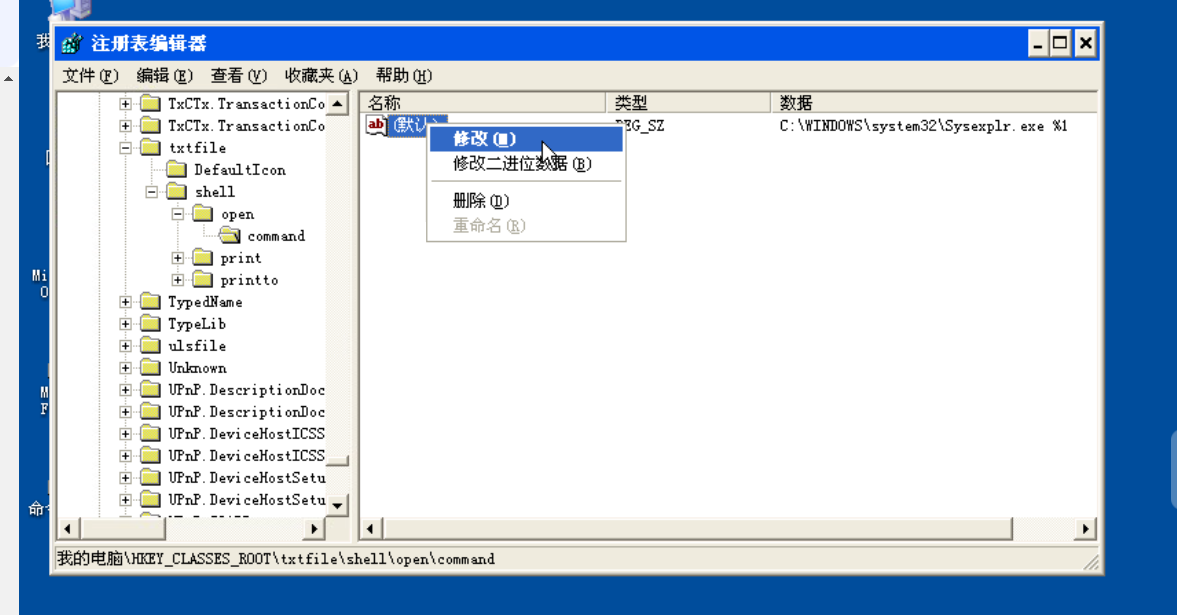Image resolution: width=1177 pixels, height=615 pixels.
Task: Collapse the open tree node
Action: 178,214
